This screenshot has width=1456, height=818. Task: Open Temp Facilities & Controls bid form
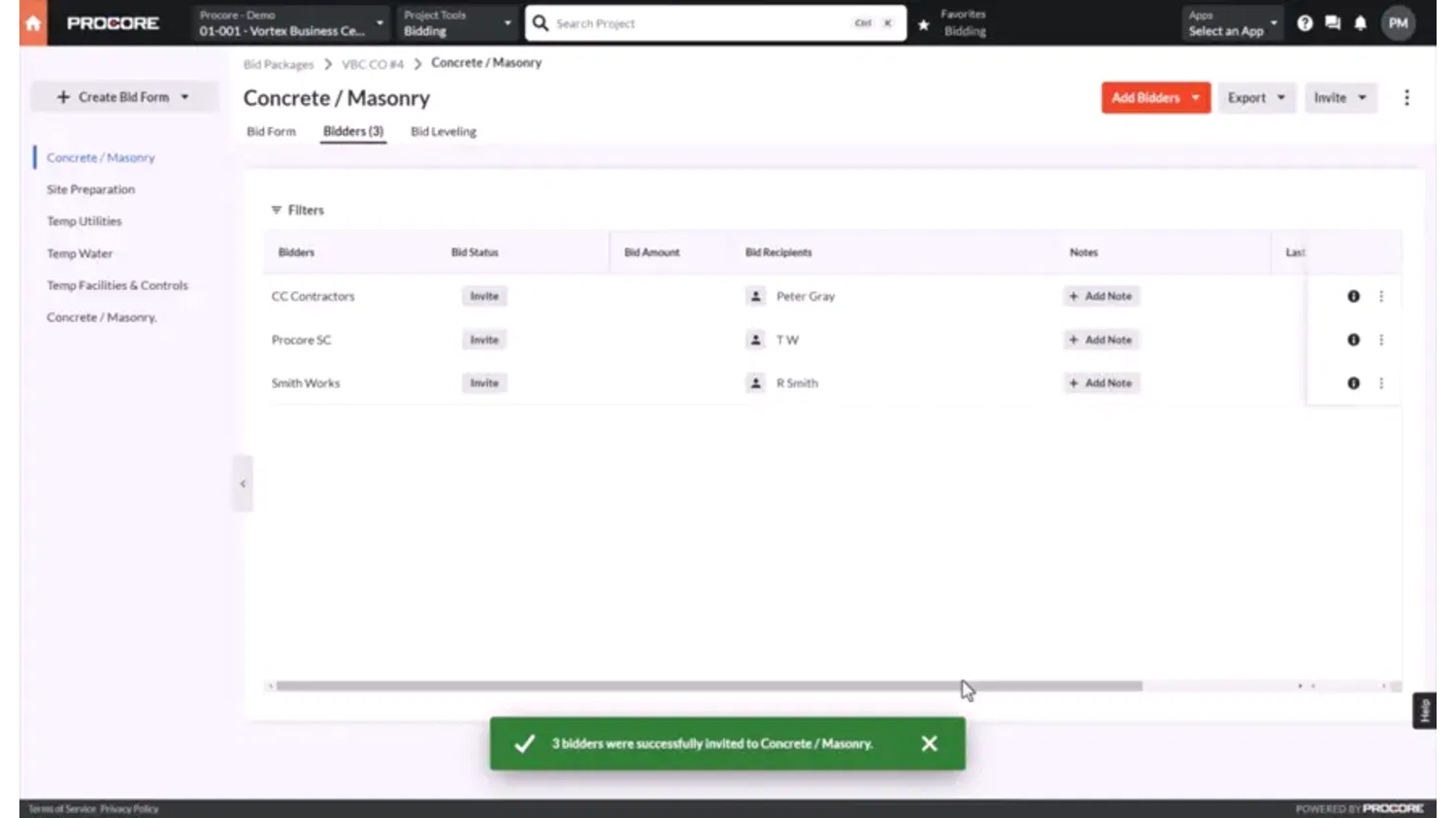pyautogui.click(x=117, y=285)
